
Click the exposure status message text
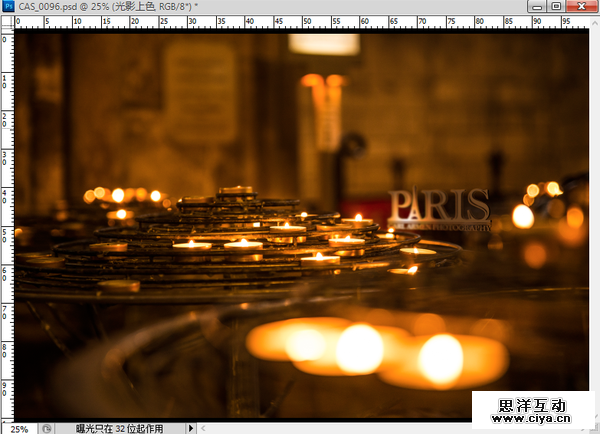click(x=120, y=427)
